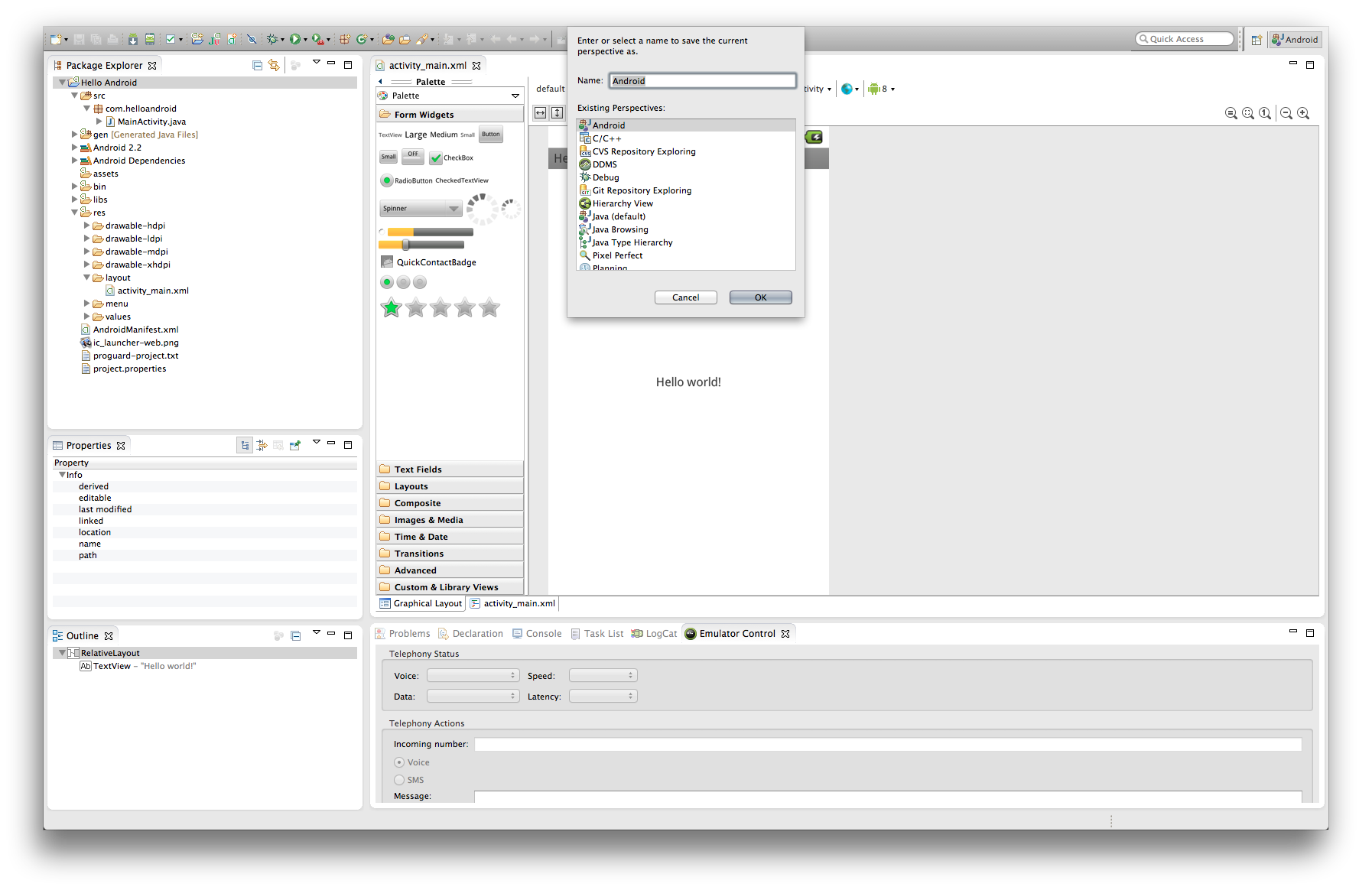Click the OK button in save perspective dialog

[x=760, y=297]
